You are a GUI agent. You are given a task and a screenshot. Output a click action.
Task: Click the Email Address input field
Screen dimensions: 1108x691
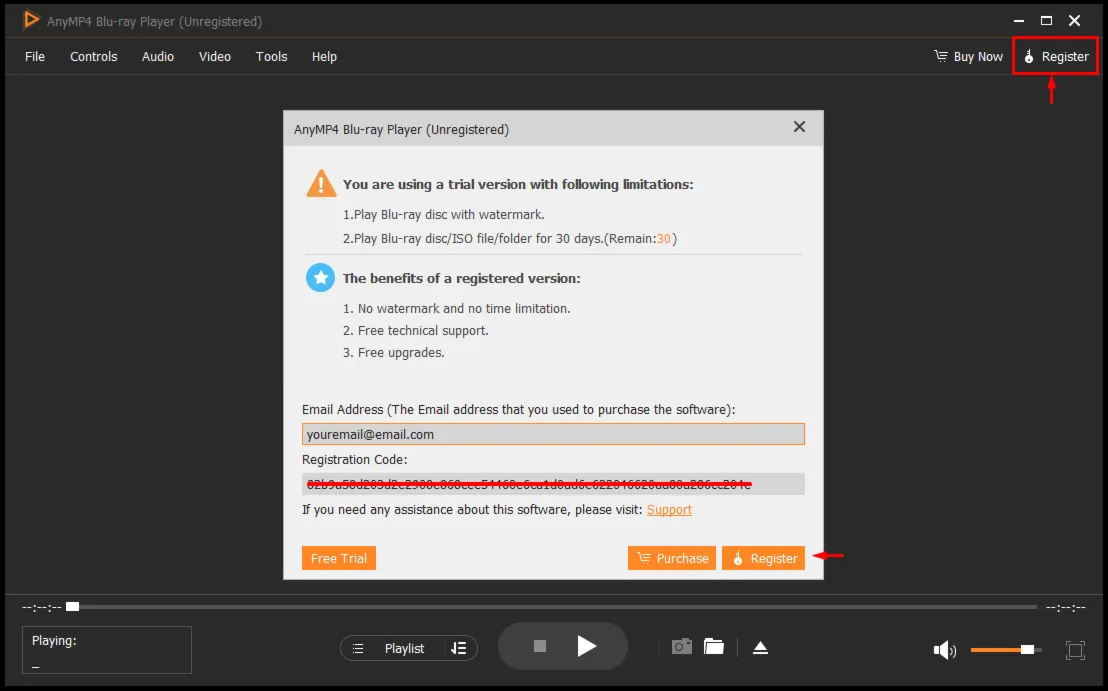point(553,434)
